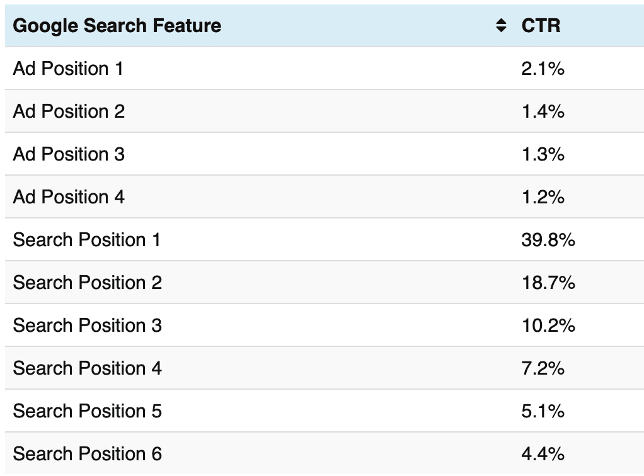Click the 1.4% CTR value
Screen dimensions: 644x476
tap(543, 112)
